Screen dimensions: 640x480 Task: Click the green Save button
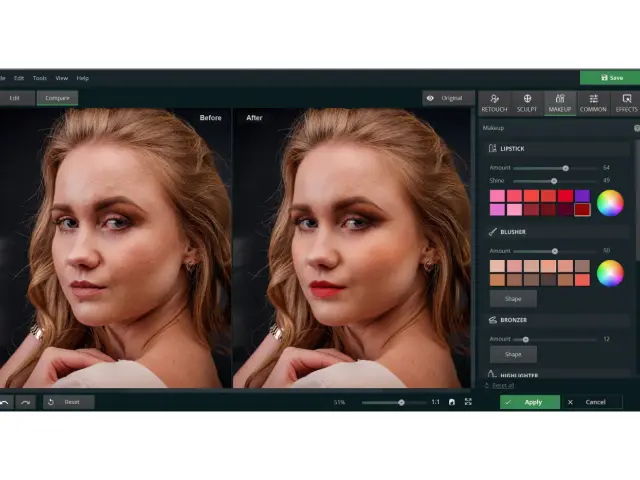click(x=610, y=78)
